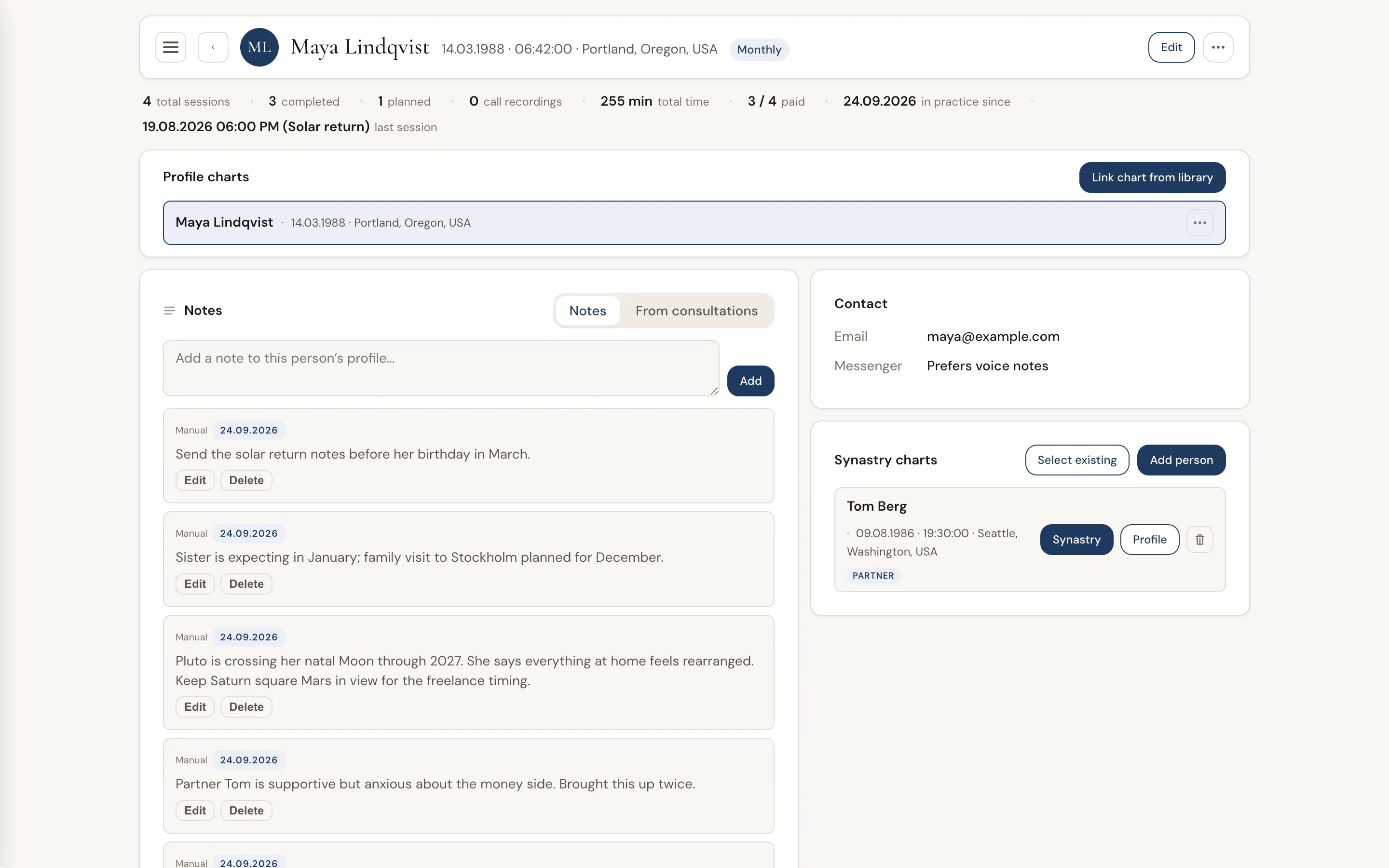Open the hamburger menu

(170, 47)
